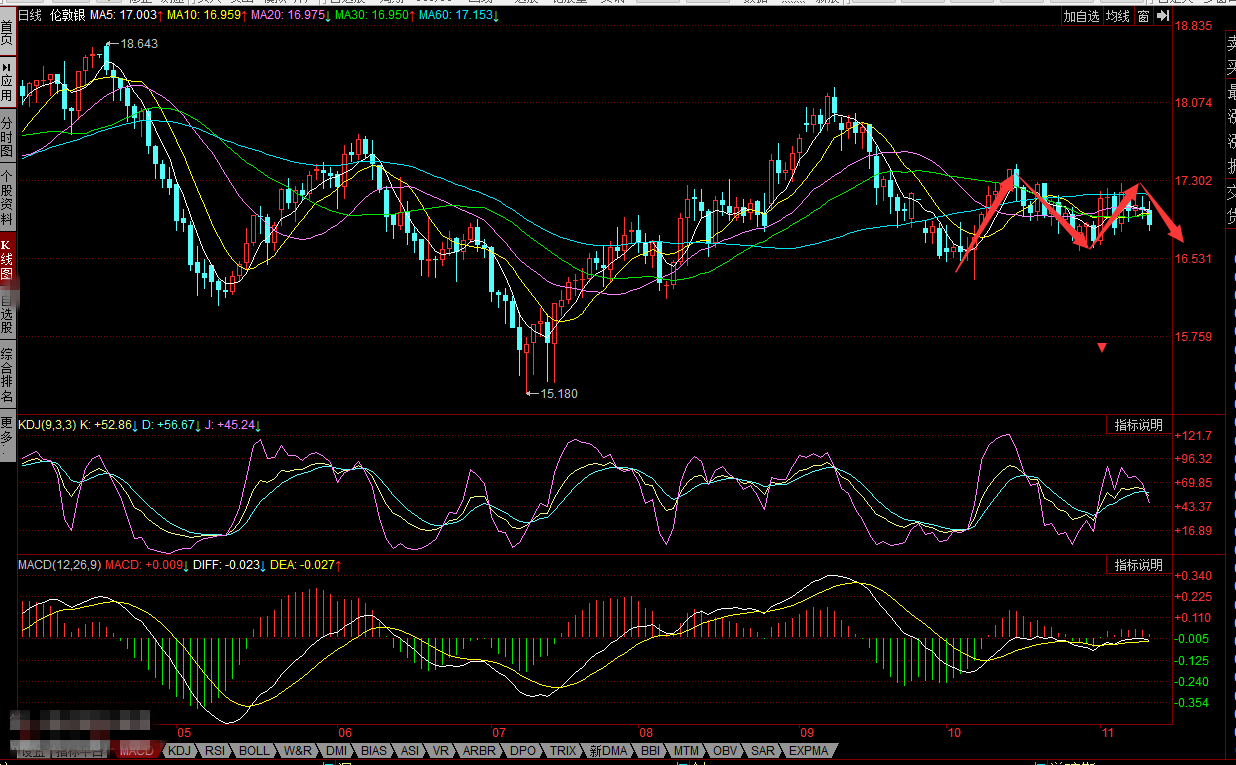Open MACD 指标说明 indicator description

(x=1139, y=565)
